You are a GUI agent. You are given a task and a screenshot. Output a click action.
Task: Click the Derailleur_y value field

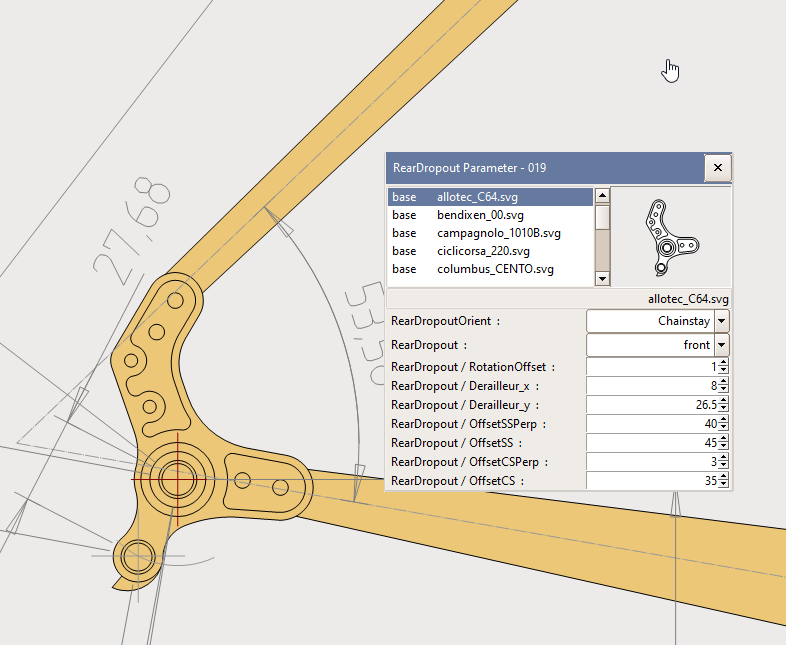pyautogui.click(x=651, y=405)
